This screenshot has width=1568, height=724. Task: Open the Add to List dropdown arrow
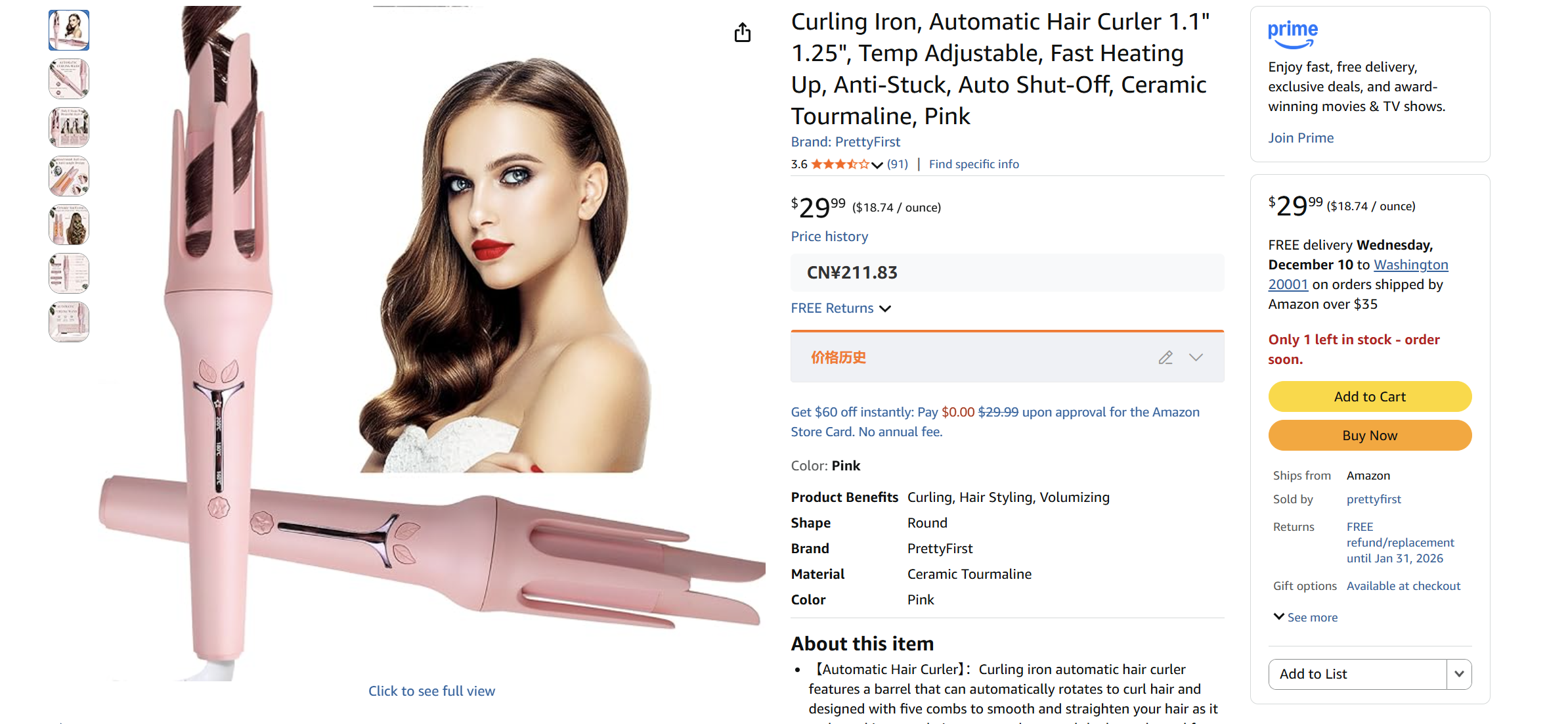tap(1460, 674)
